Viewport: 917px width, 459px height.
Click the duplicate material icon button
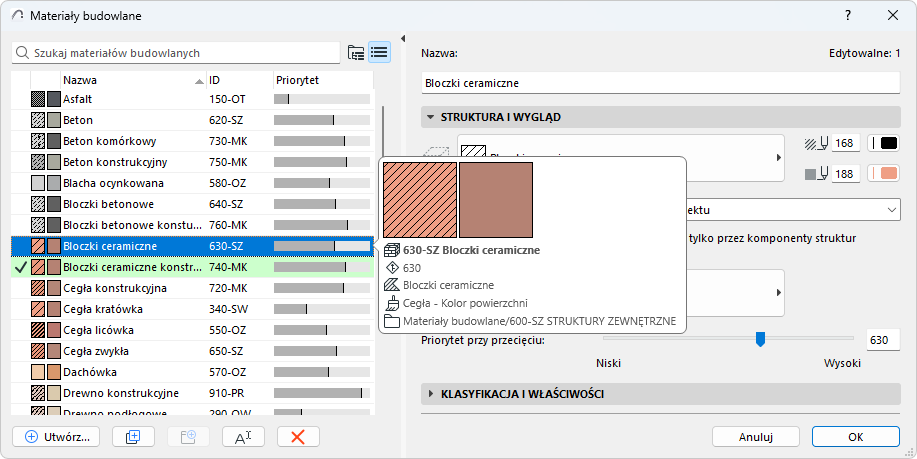(x=133, y=437)
